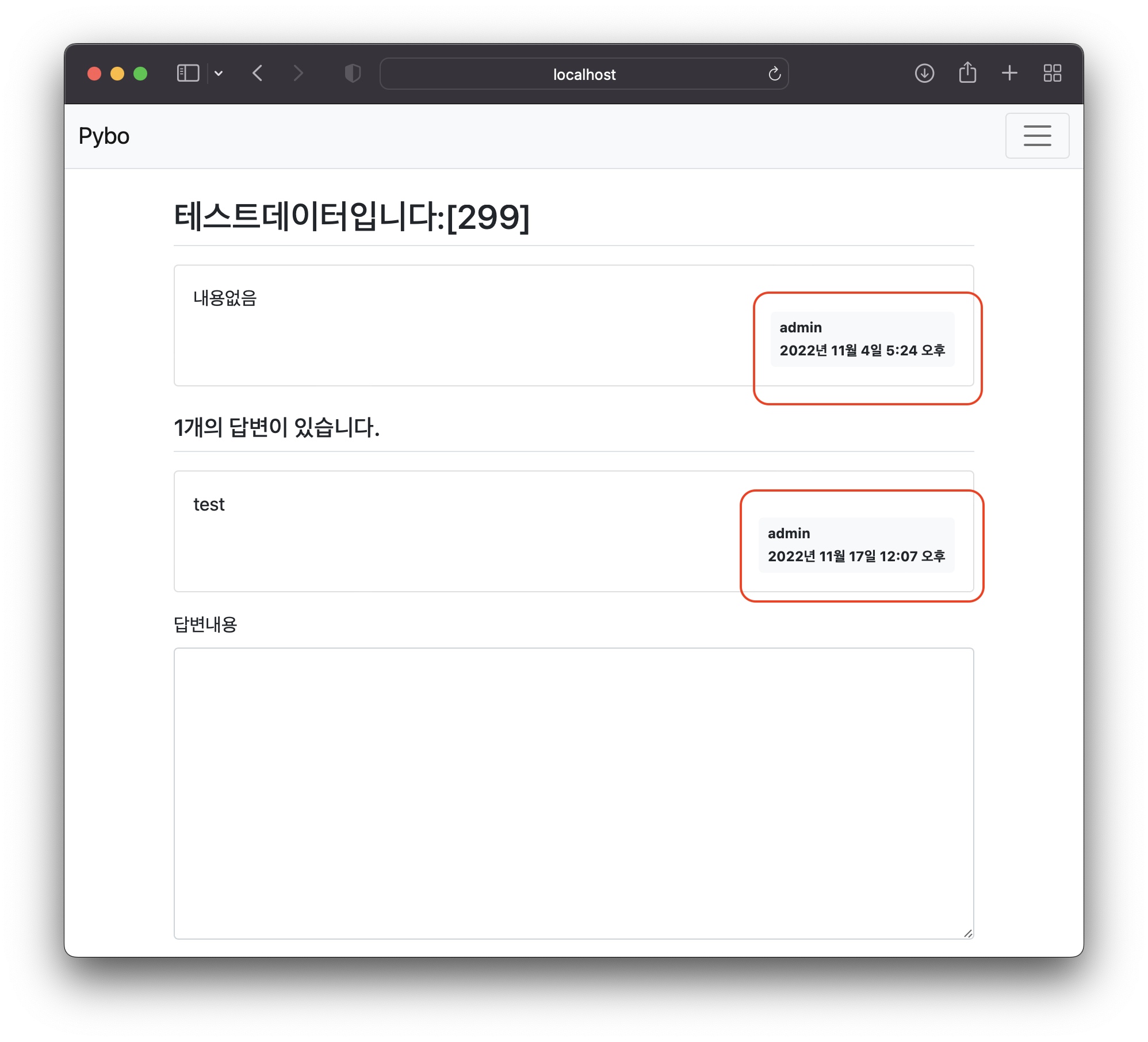The image size is (1148, 1042).
Task: Click the yellow minimize window button
Action: pyautogui.click(x=117, y=74)
